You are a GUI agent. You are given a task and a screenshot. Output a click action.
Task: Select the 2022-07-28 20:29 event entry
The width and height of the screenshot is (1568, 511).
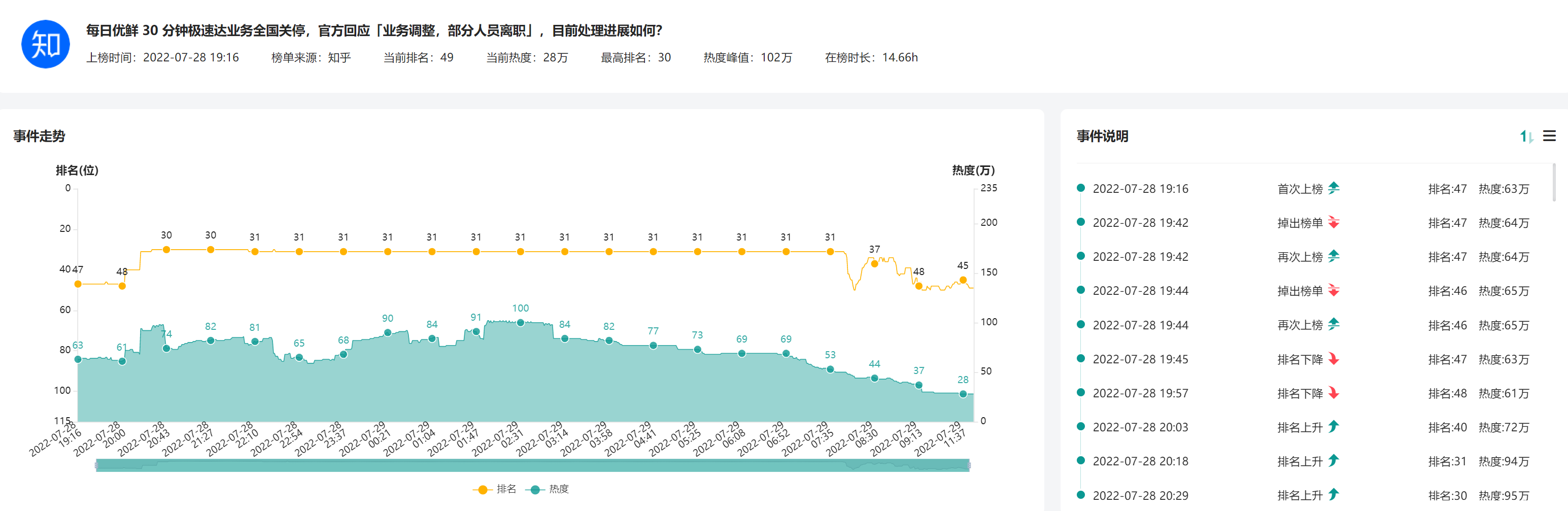tap(1140, 495)
